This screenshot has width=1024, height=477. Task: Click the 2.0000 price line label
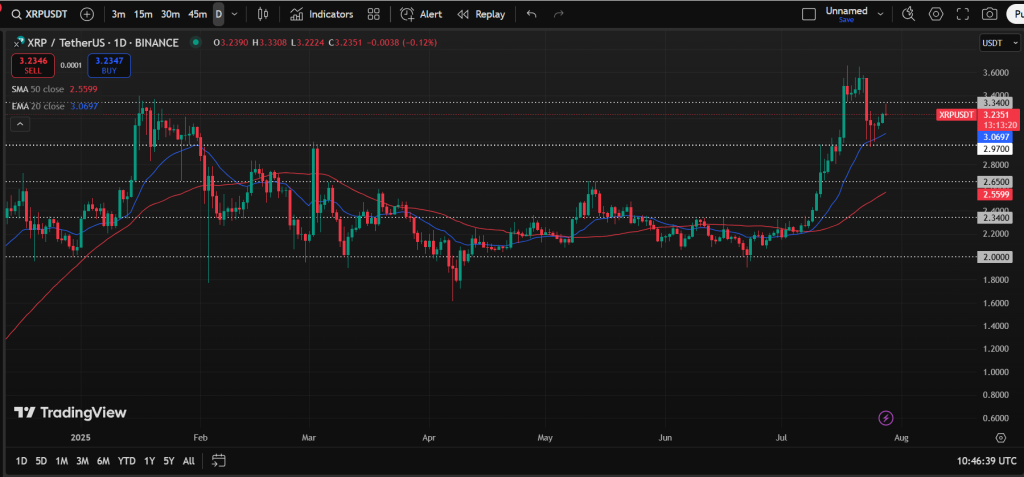pyautogui.click(x=995, y=257)
